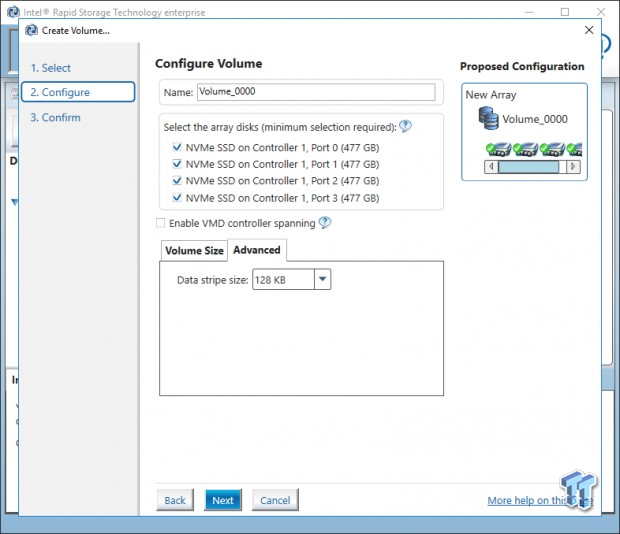This screenshot has height=534, width=620.
Task: Select first disk icon in New Array
Action: [x=499, y=149]
